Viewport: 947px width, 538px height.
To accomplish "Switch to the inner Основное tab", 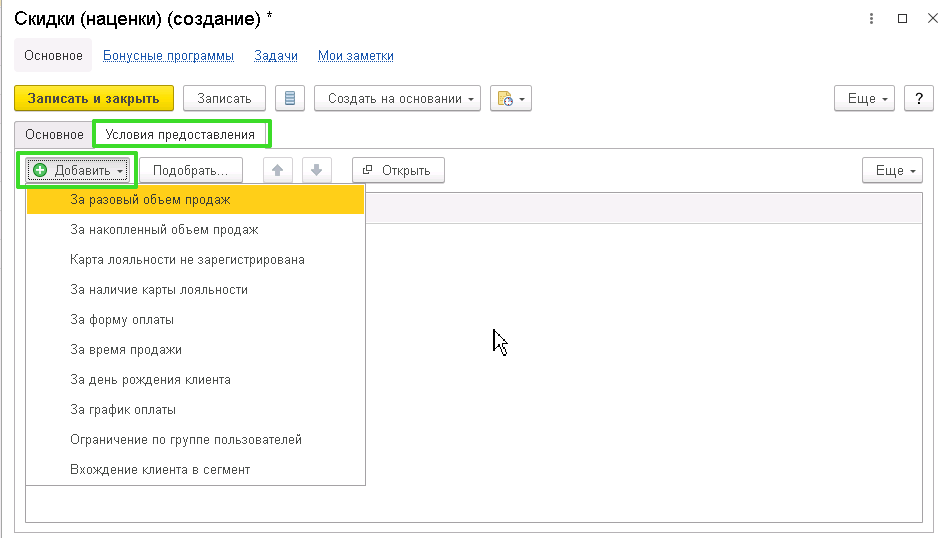I will [x=54, y=135].
